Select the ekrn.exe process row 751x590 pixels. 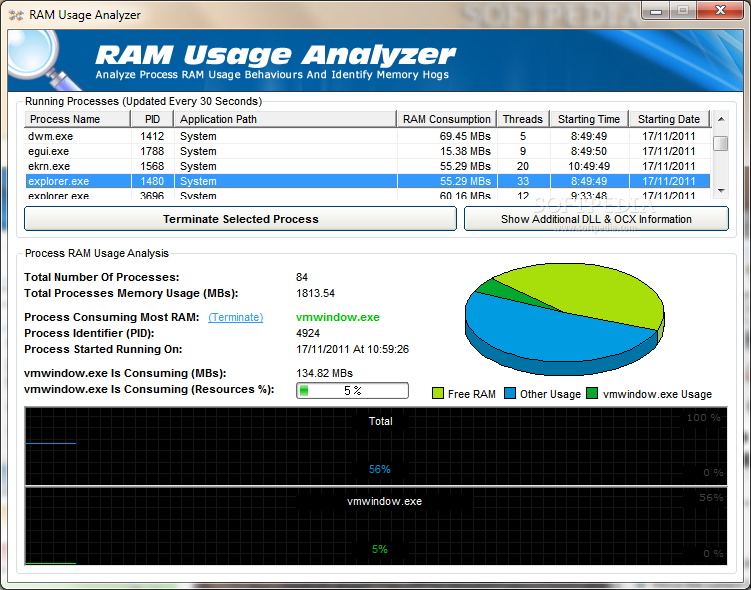pos(367,166)
